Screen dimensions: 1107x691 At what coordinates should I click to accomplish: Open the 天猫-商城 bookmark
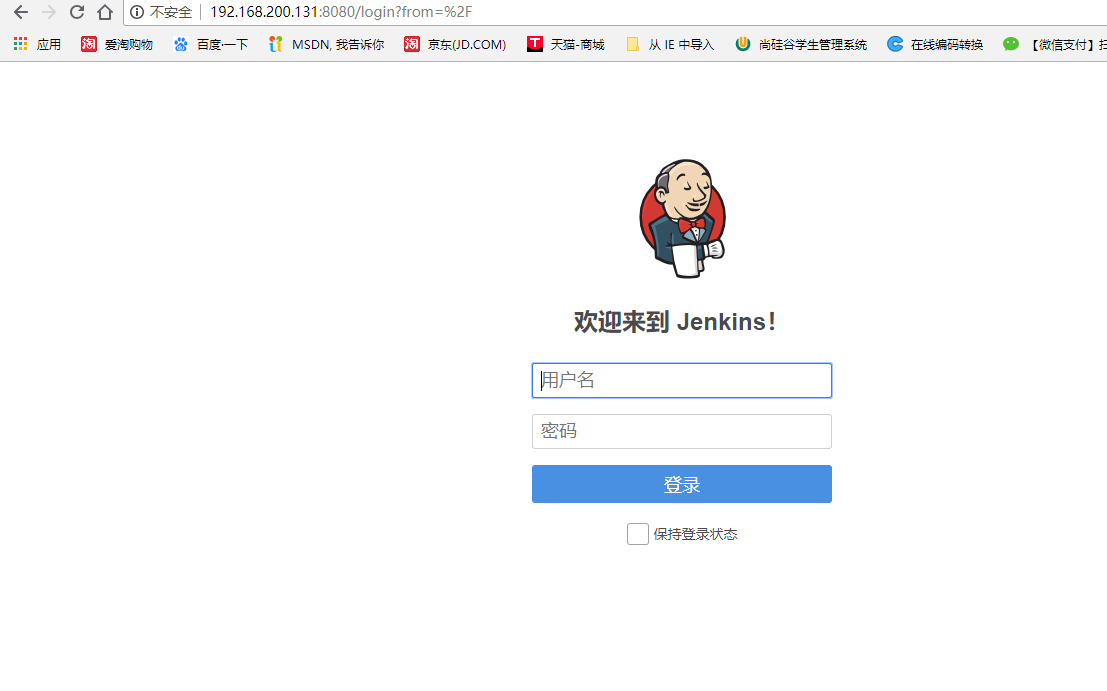pyautogui.click(x=566, y=44)
